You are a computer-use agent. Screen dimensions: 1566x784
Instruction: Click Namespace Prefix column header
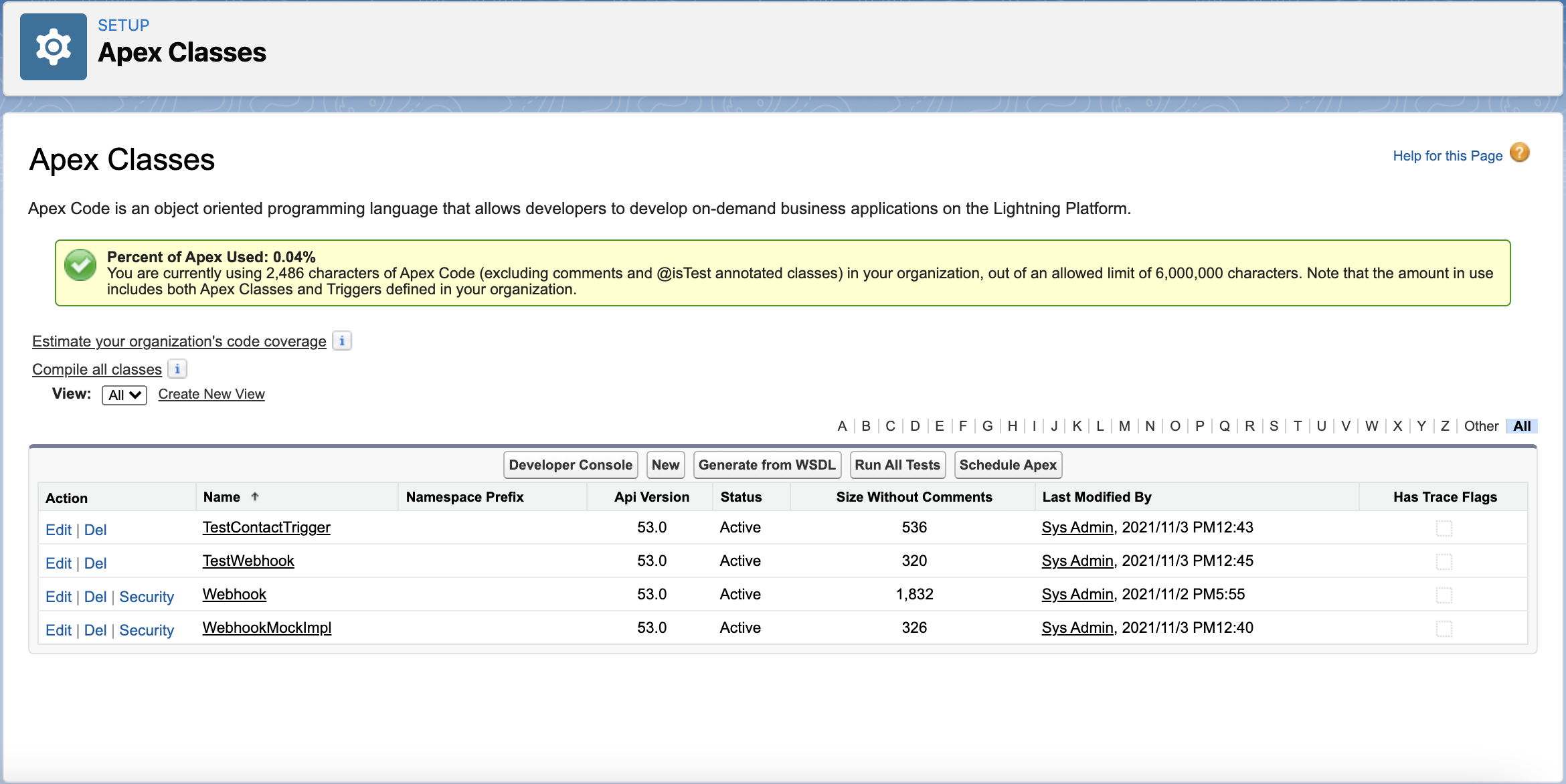pyautogui.click(x=464, y=497)
